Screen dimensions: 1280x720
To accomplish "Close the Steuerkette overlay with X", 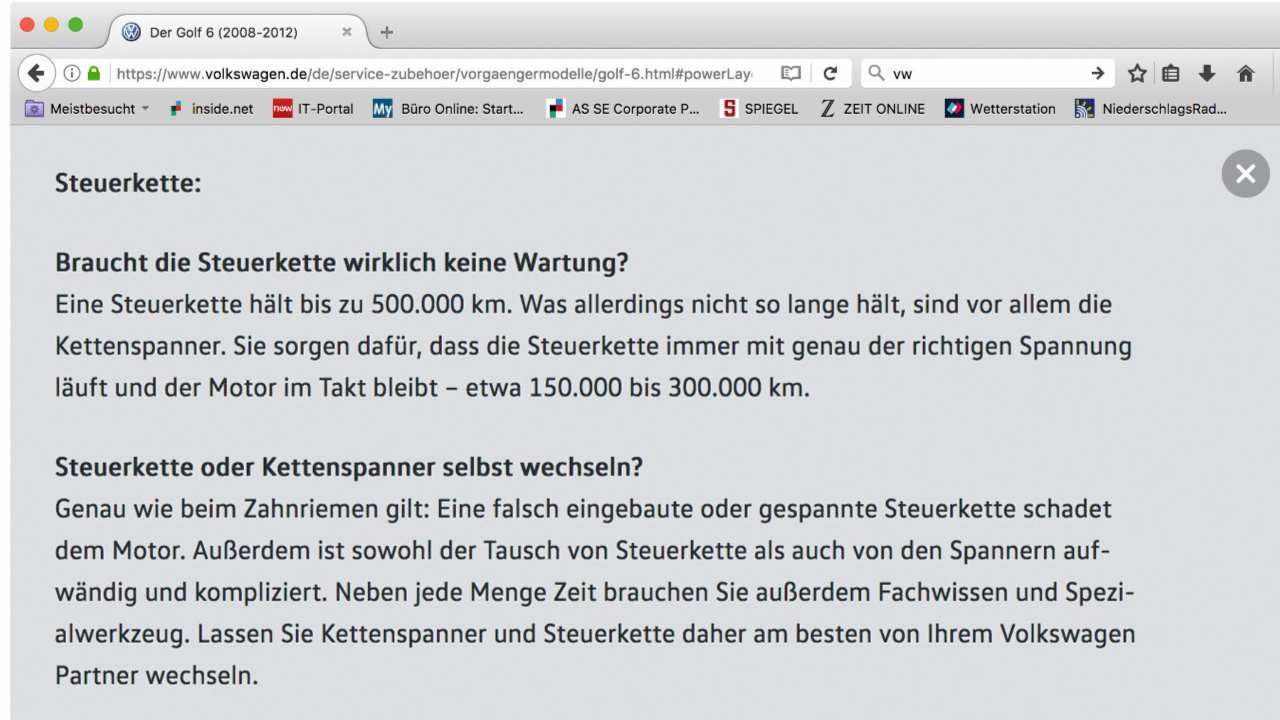I will 1245,174.
